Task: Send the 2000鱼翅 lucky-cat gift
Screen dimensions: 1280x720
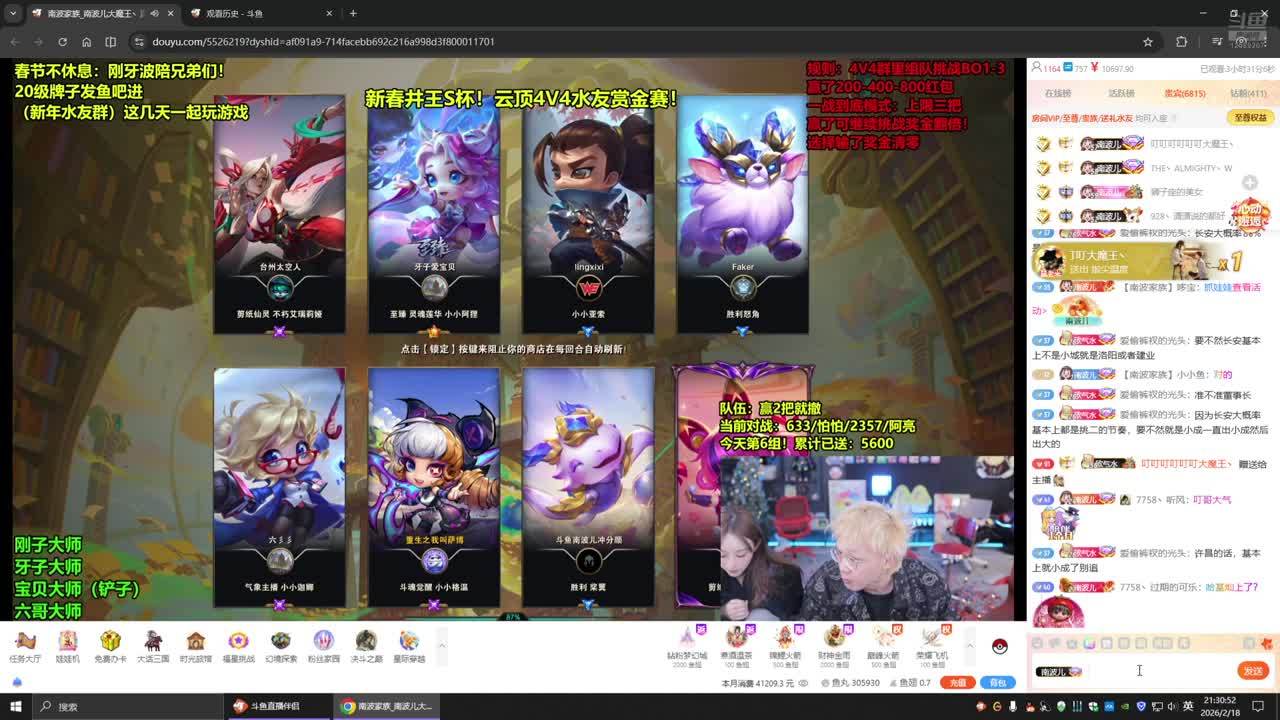Action: 834,646
